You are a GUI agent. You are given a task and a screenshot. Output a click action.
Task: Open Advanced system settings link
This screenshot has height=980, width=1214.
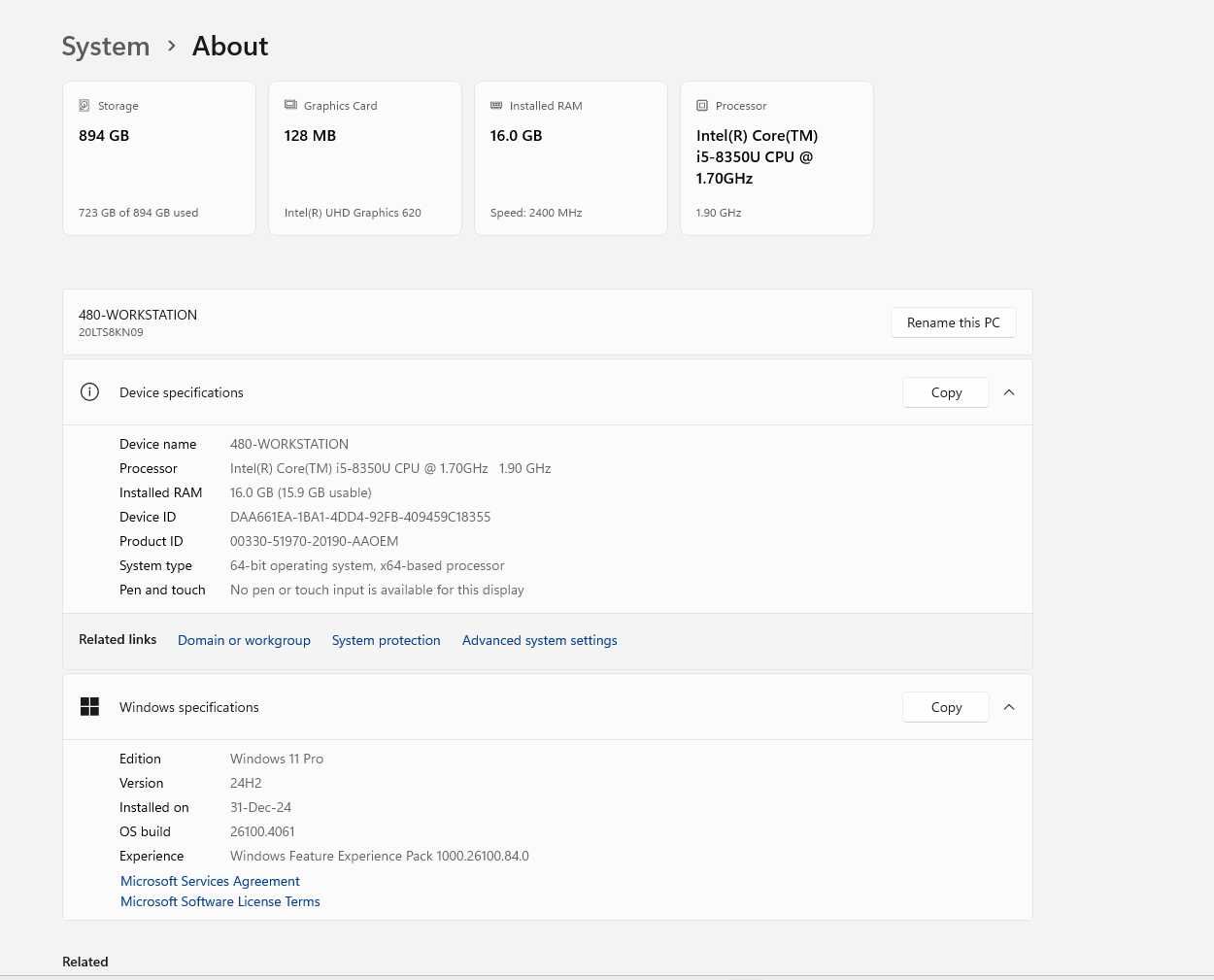tap(539, 640)
